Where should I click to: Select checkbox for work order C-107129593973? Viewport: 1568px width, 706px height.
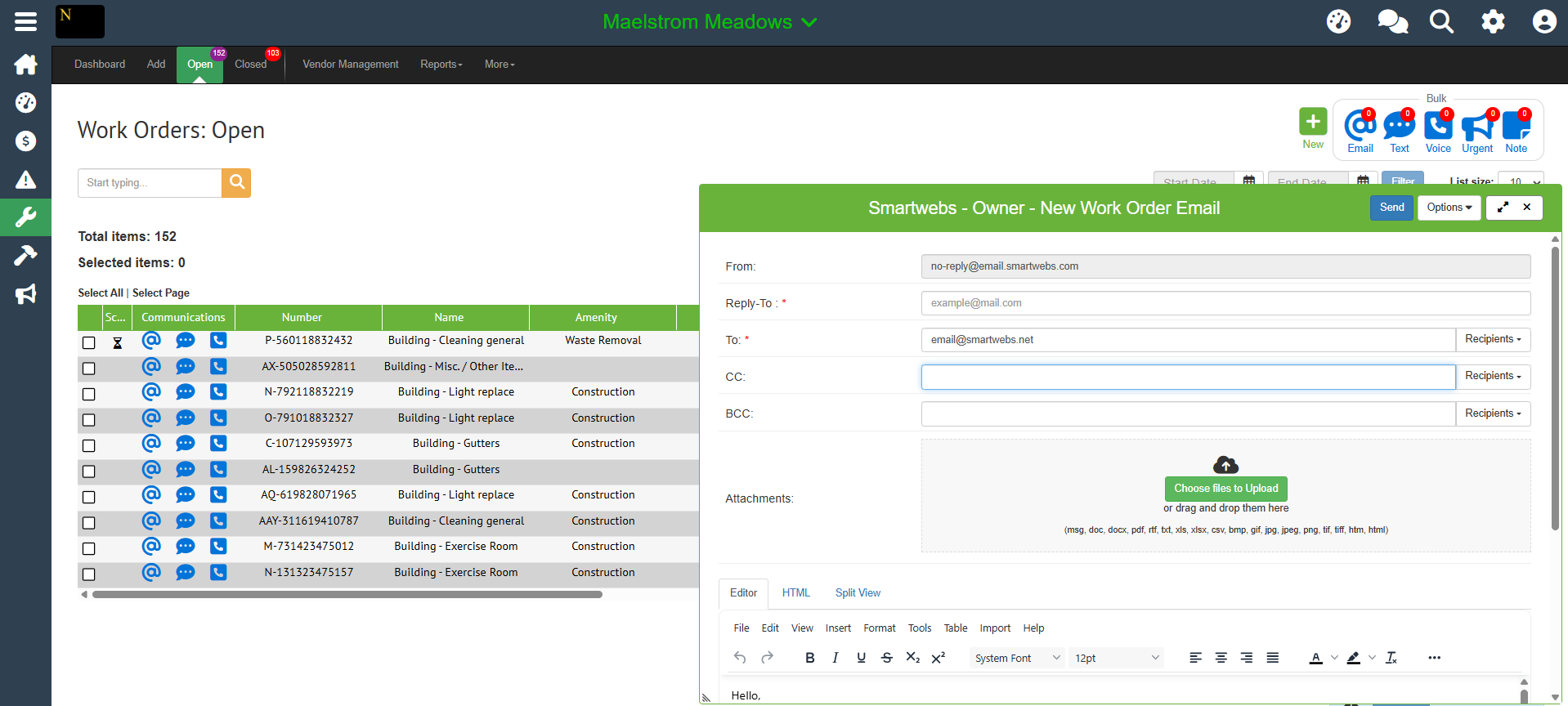pyautogui.click(x=89, y=445)
